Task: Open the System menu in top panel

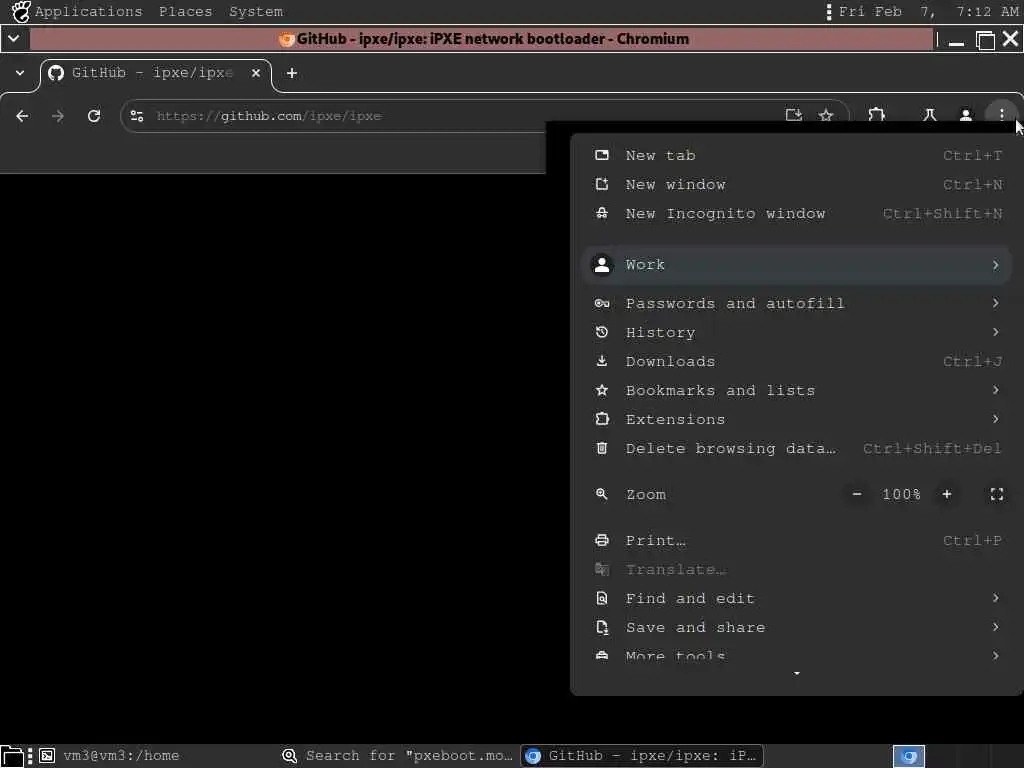Action: [255, 12]
